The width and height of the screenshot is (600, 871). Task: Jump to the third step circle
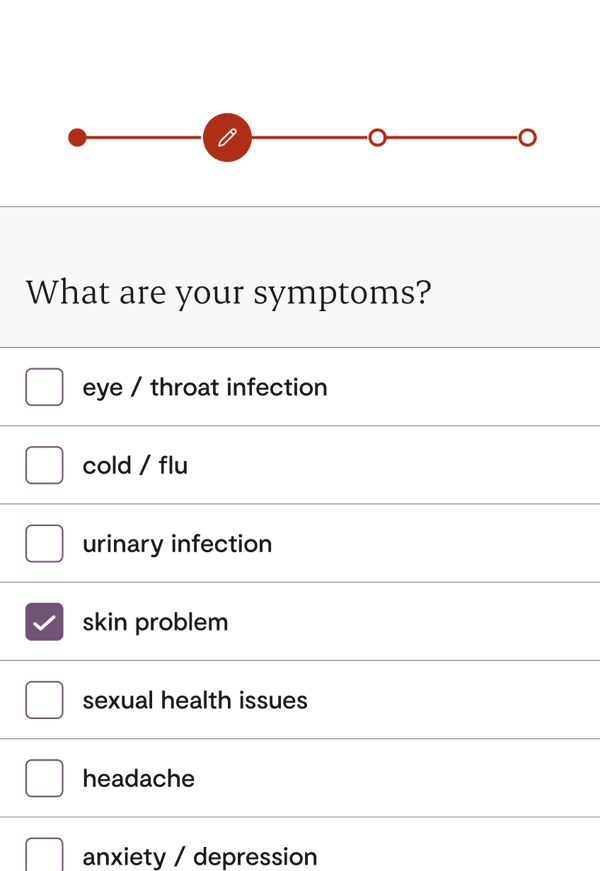tap(377, 137)
